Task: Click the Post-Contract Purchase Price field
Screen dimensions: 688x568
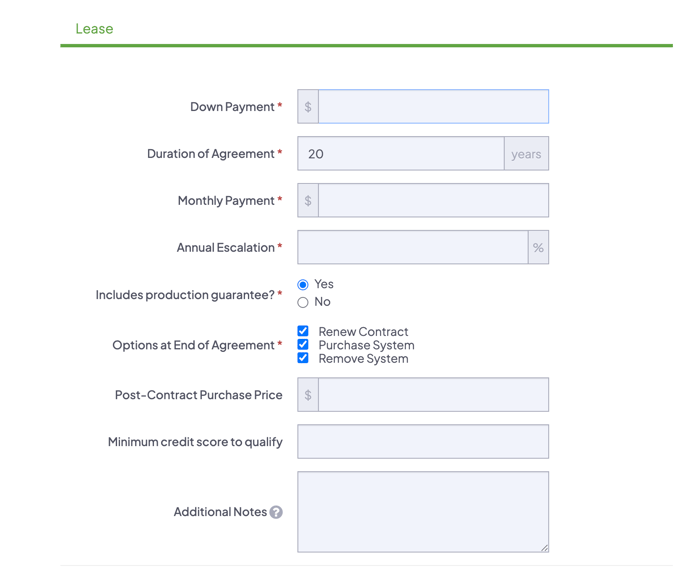Action: (x=433, y=395)
